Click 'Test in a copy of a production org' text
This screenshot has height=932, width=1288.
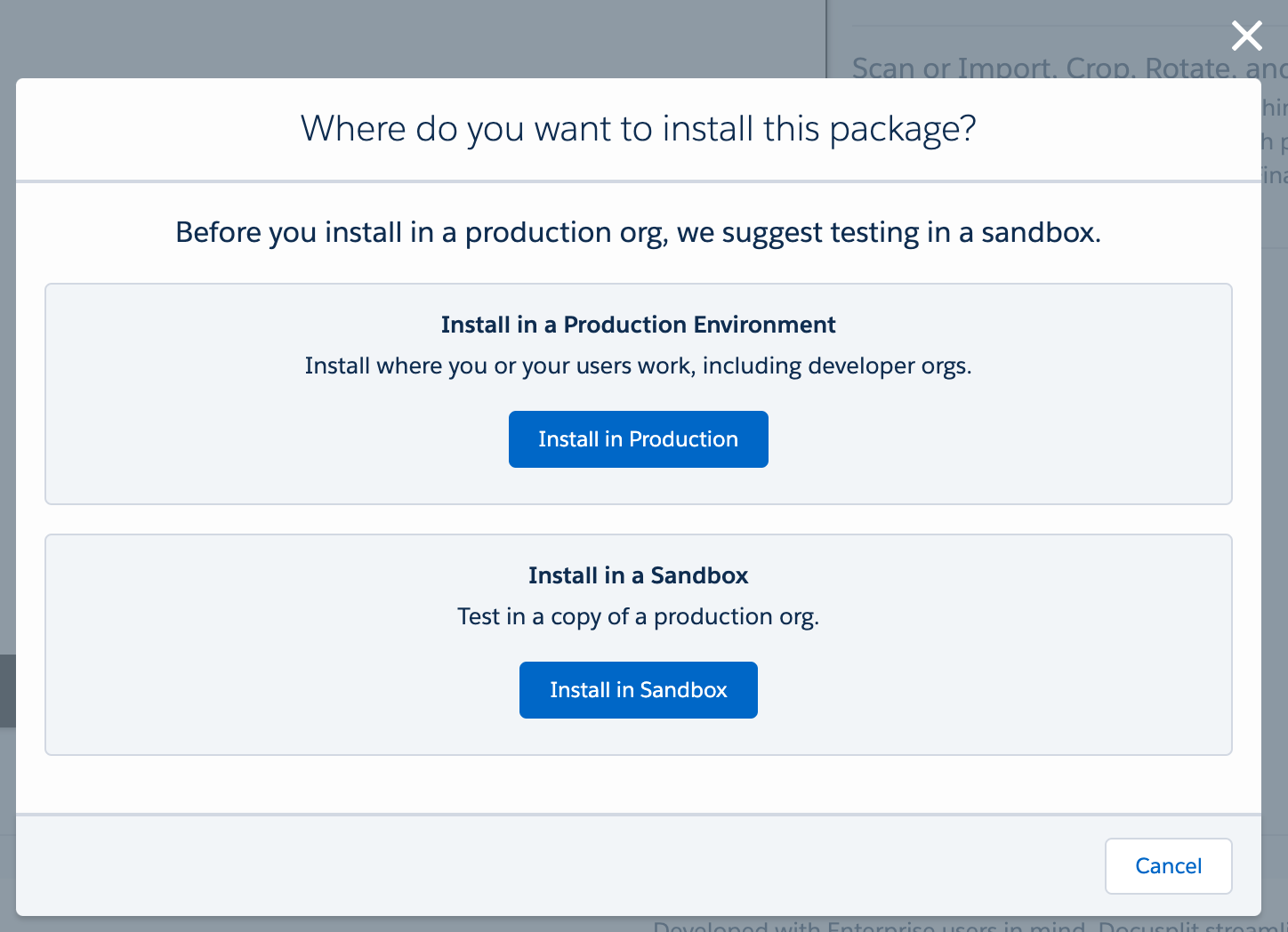click(x=638, y=616)
